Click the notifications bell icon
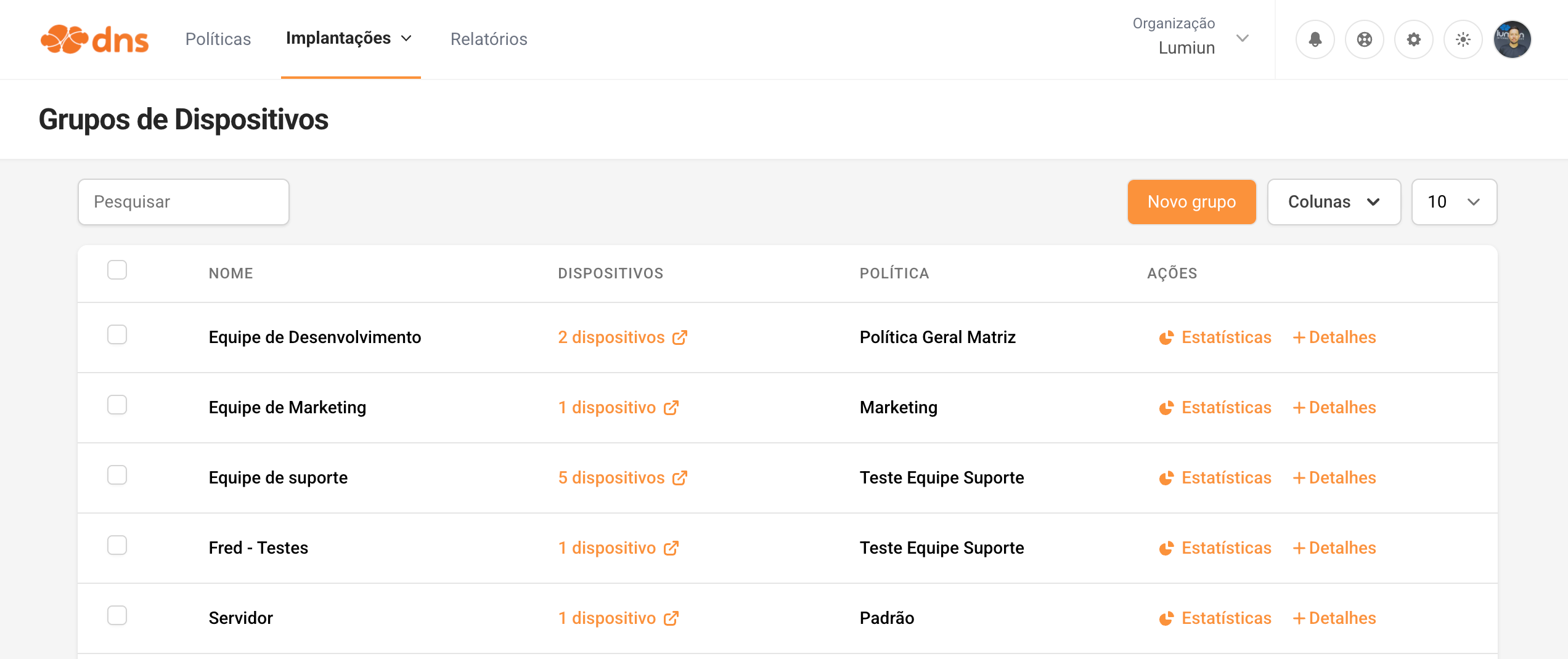 pyautogui.click(x=1315, y=39)
